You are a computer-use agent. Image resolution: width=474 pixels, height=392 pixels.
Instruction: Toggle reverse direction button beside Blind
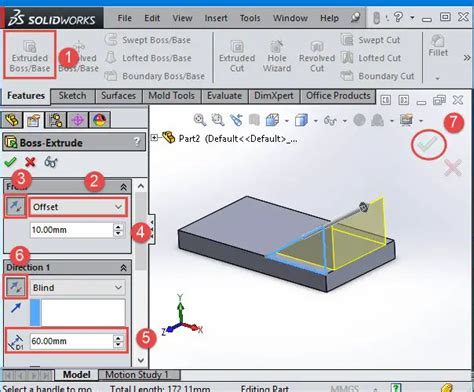point(15,287)
